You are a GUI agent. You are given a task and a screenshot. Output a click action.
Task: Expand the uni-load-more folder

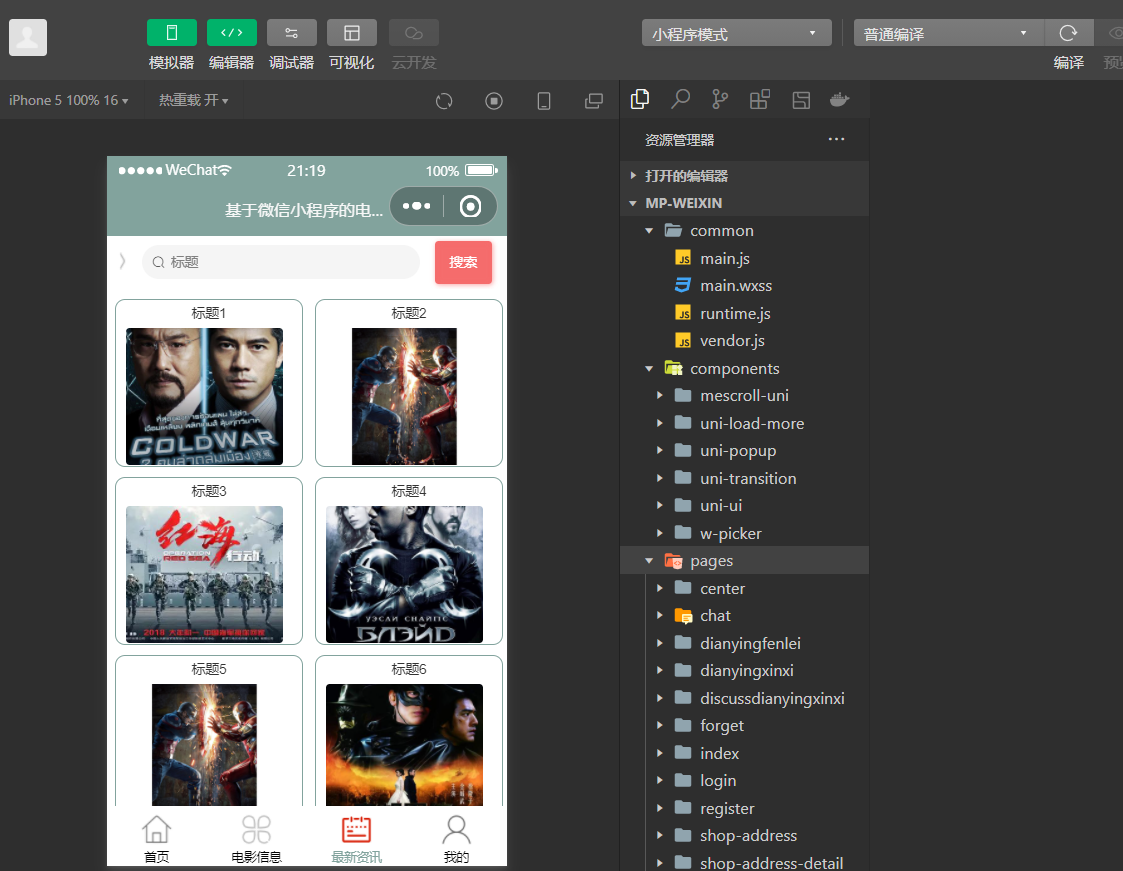(x=745, y=423)
